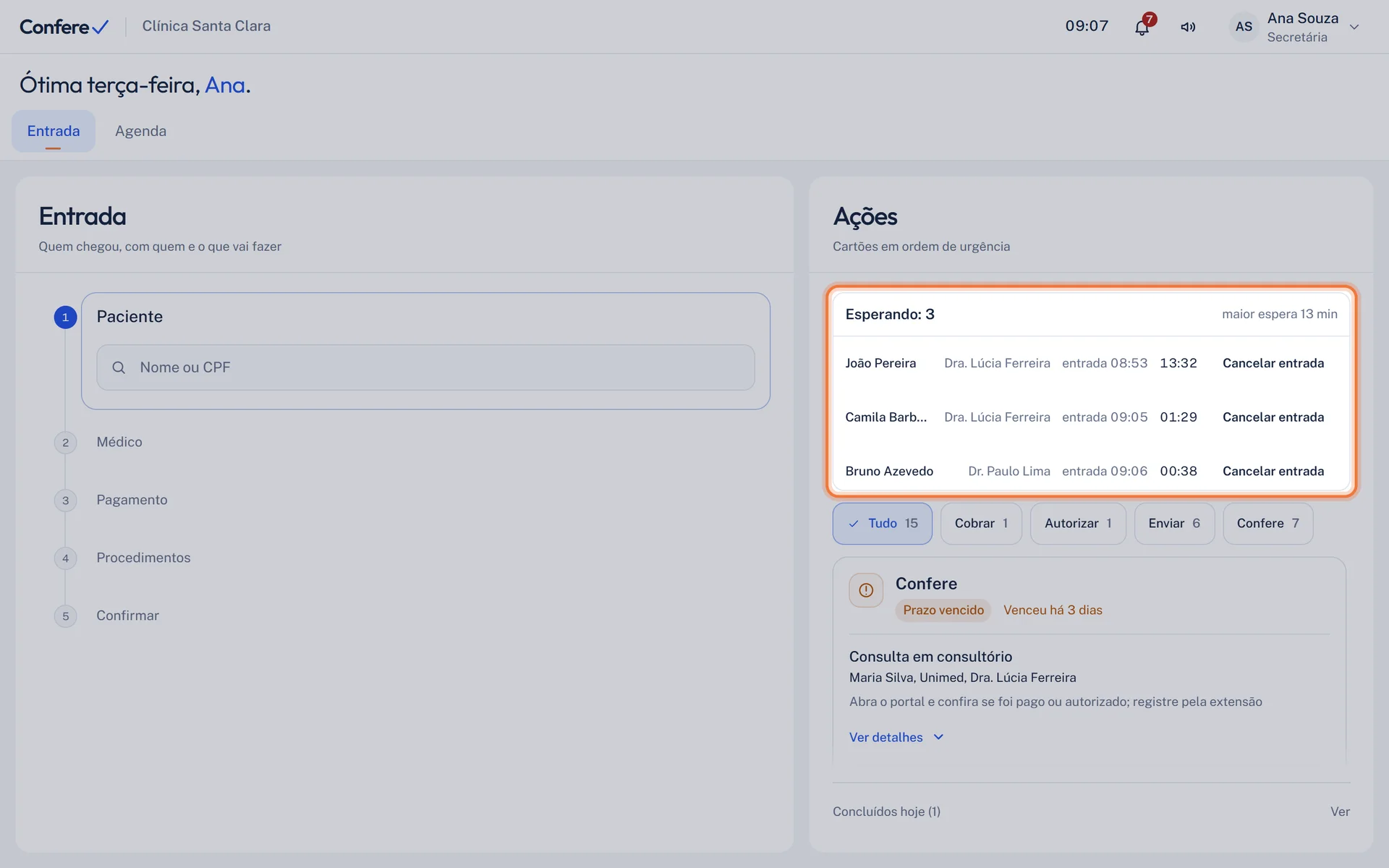Click the Clínica Santa Clara name
This screenshot has width=1389, height=868.
206,26
